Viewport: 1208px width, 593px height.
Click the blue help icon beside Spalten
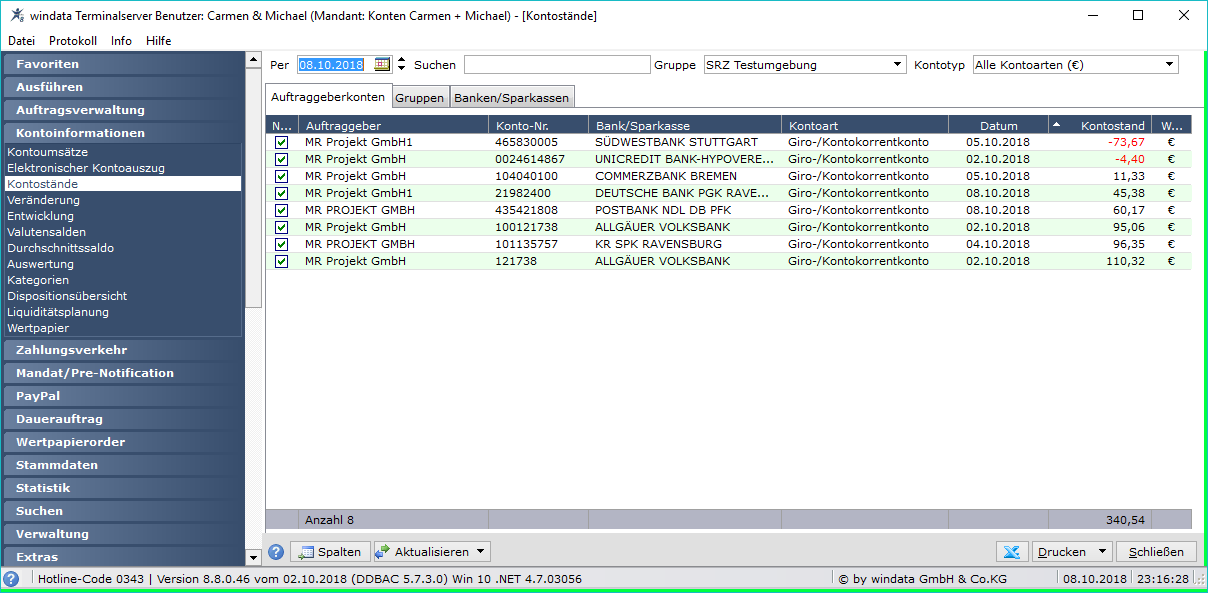276,552
